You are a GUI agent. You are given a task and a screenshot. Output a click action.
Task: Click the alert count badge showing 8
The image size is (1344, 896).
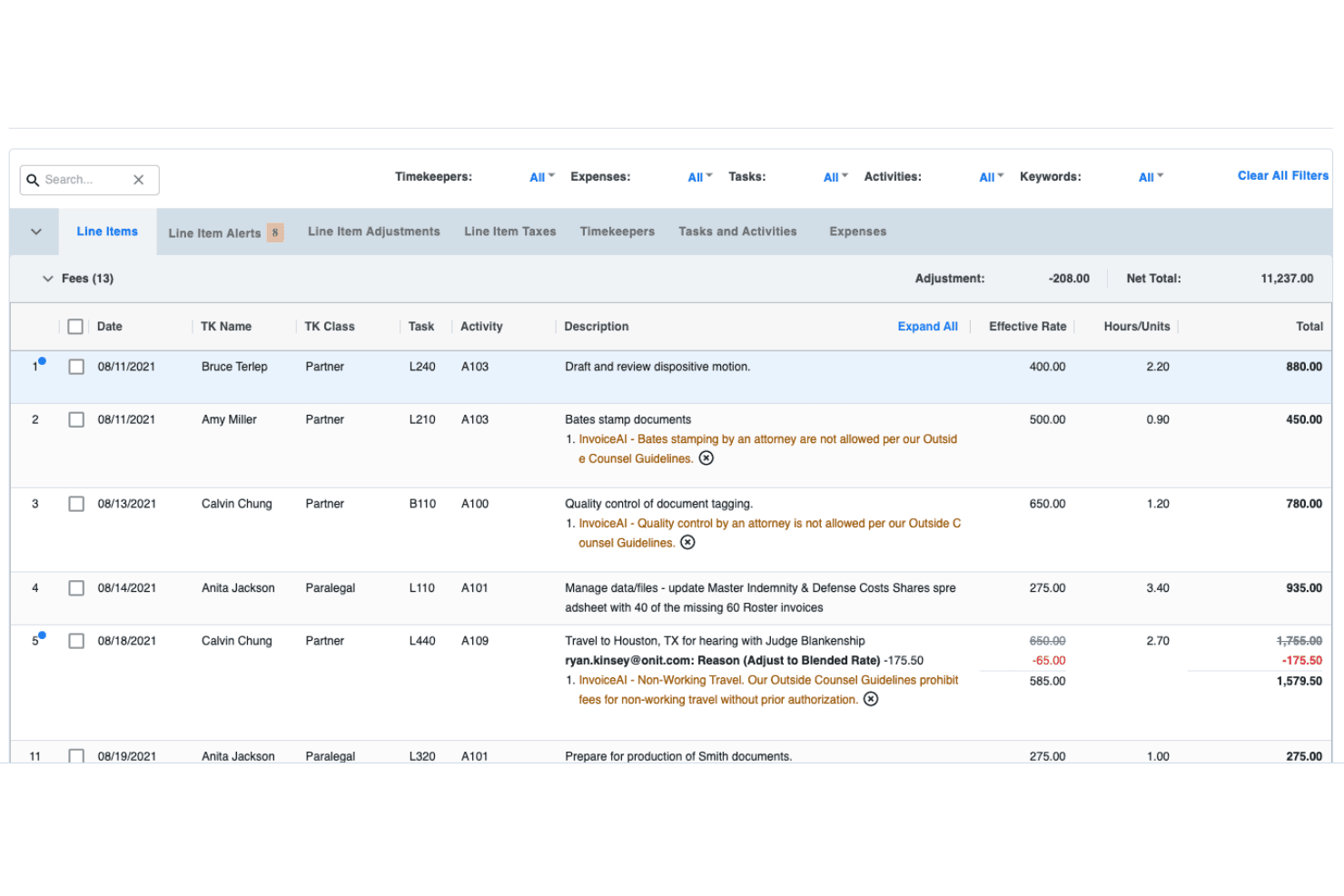pyautogui.click(x=275, y=232)
